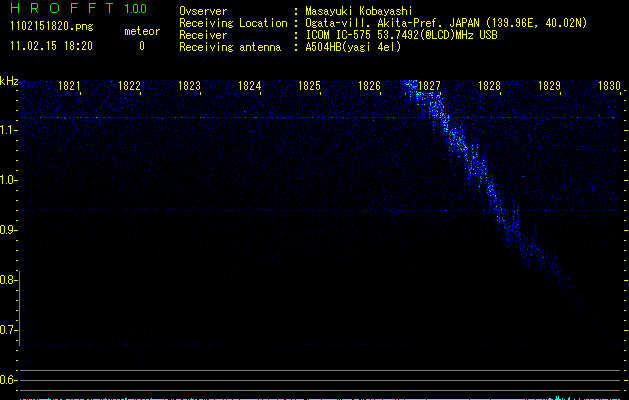Click the 1827 time marker

click(429, 87)
